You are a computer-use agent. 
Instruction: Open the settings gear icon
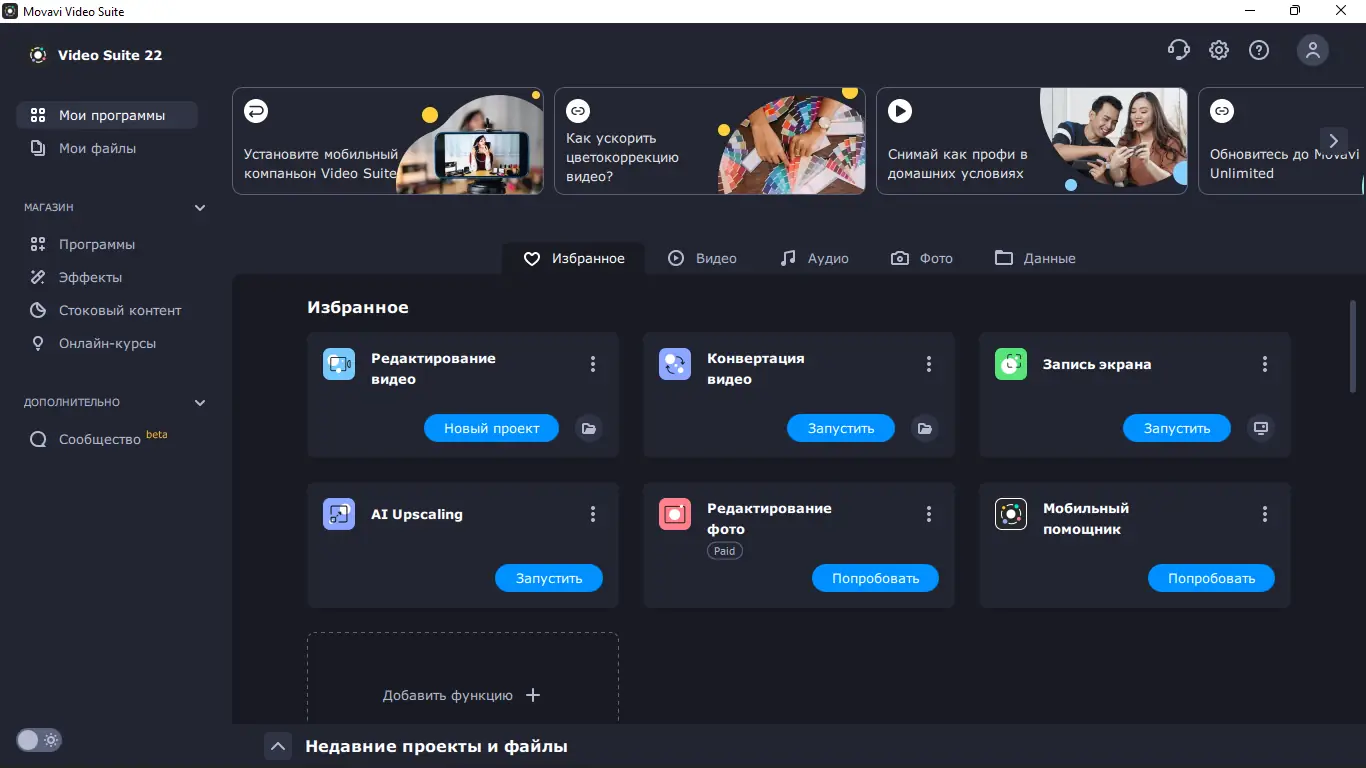coord(1219,49)
